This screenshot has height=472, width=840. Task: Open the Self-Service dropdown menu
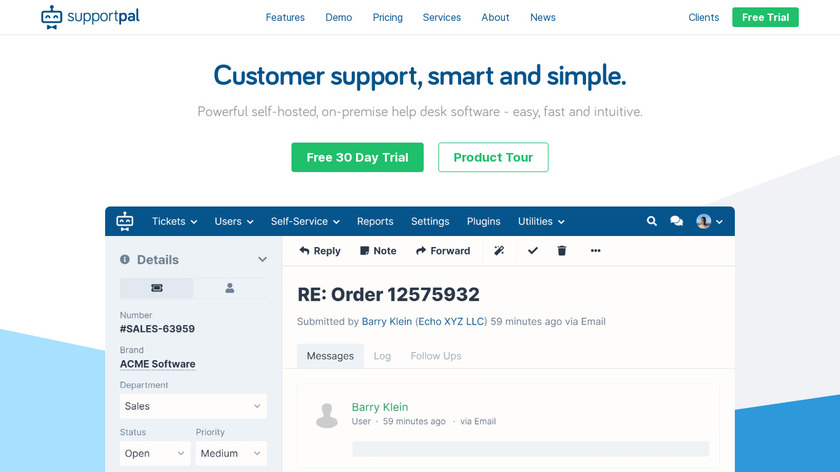[x=305, y=221]
